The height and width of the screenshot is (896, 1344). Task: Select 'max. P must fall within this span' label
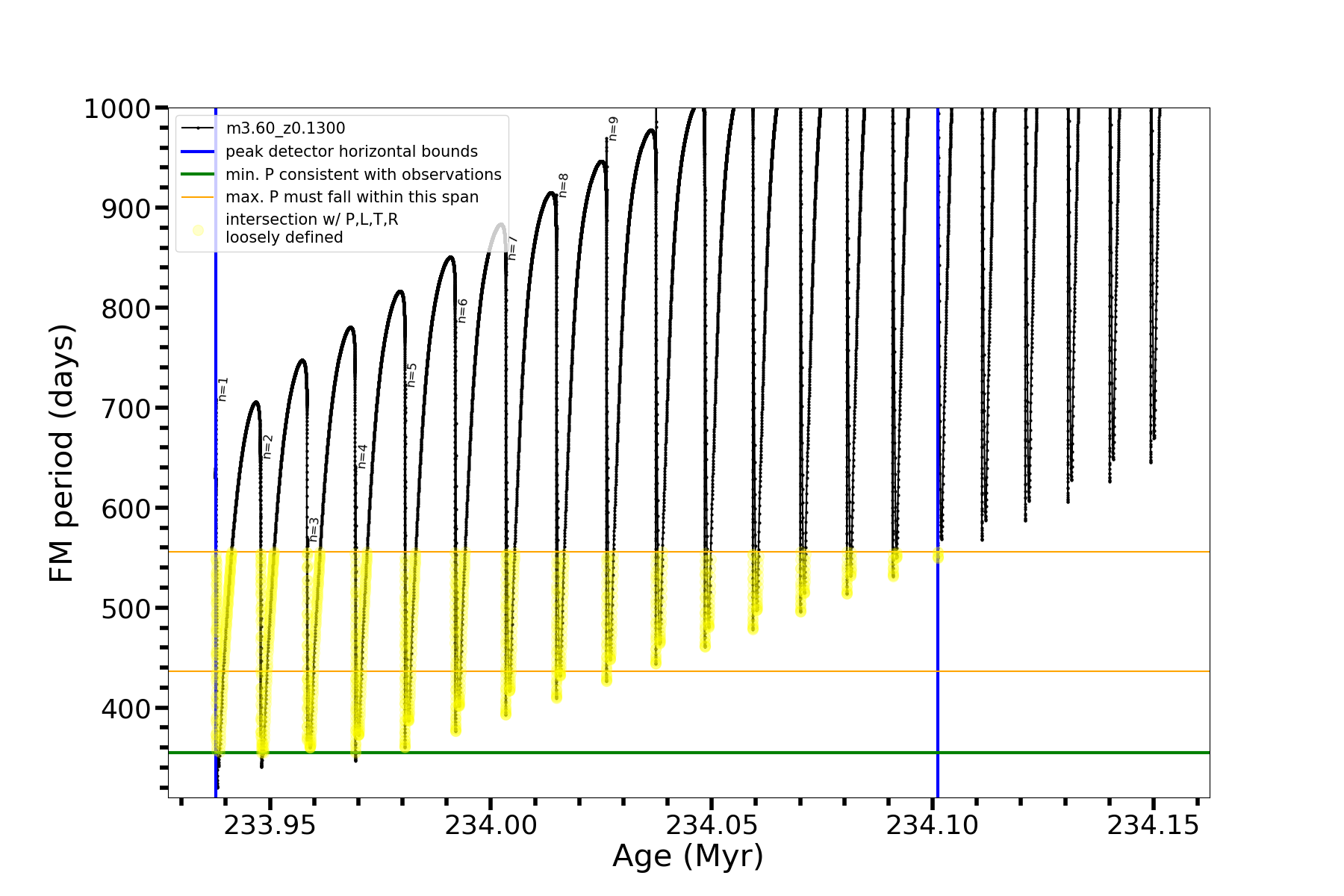(352, 197)
